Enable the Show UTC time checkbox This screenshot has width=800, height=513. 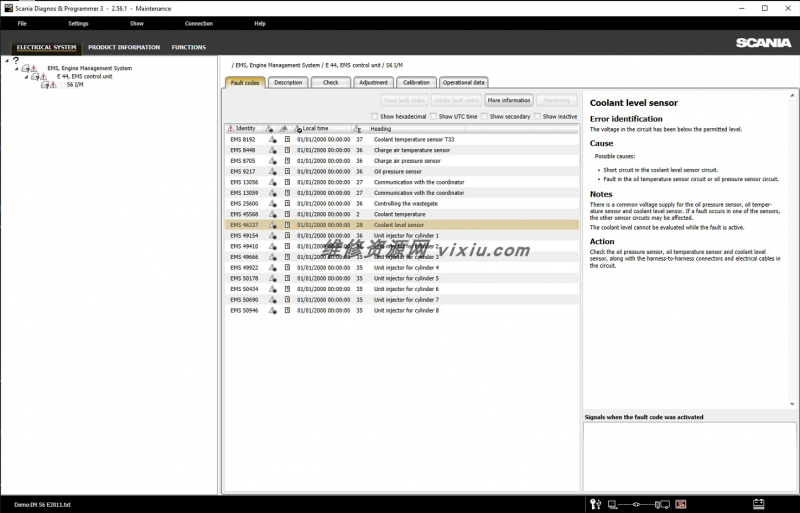(433, 116)
